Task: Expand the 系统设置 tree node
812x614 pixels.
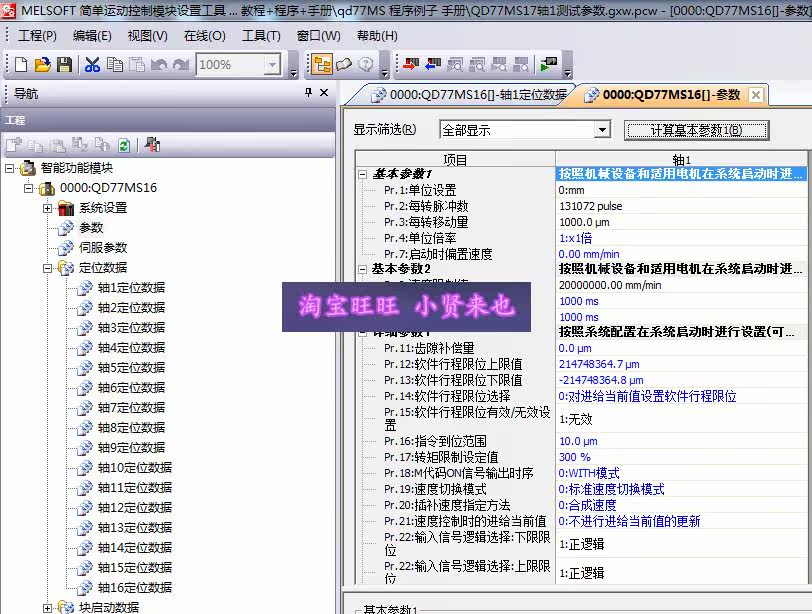Action: pos(48,208)
